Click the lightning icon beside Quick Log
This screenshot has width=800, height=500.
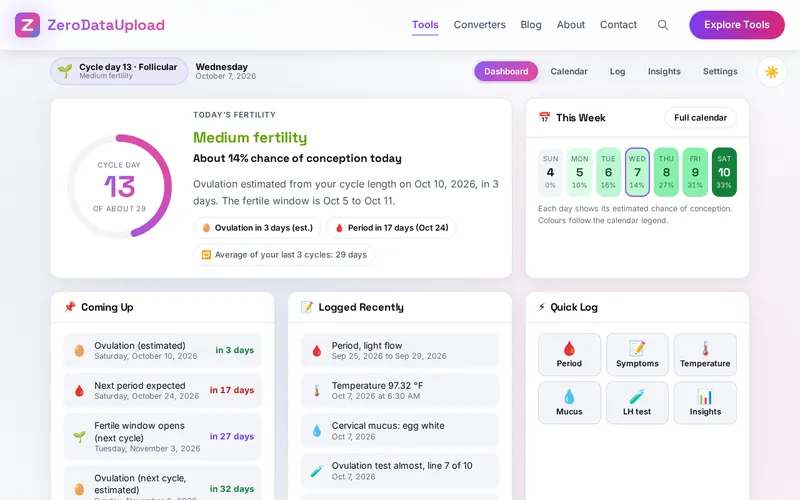coord(542,307)
